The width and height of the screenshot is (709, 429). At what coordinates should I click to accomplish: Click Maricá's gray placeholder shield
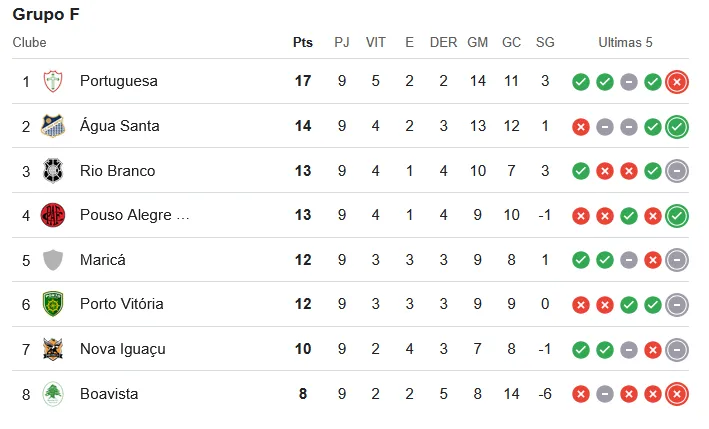click(x=53, y=260)
